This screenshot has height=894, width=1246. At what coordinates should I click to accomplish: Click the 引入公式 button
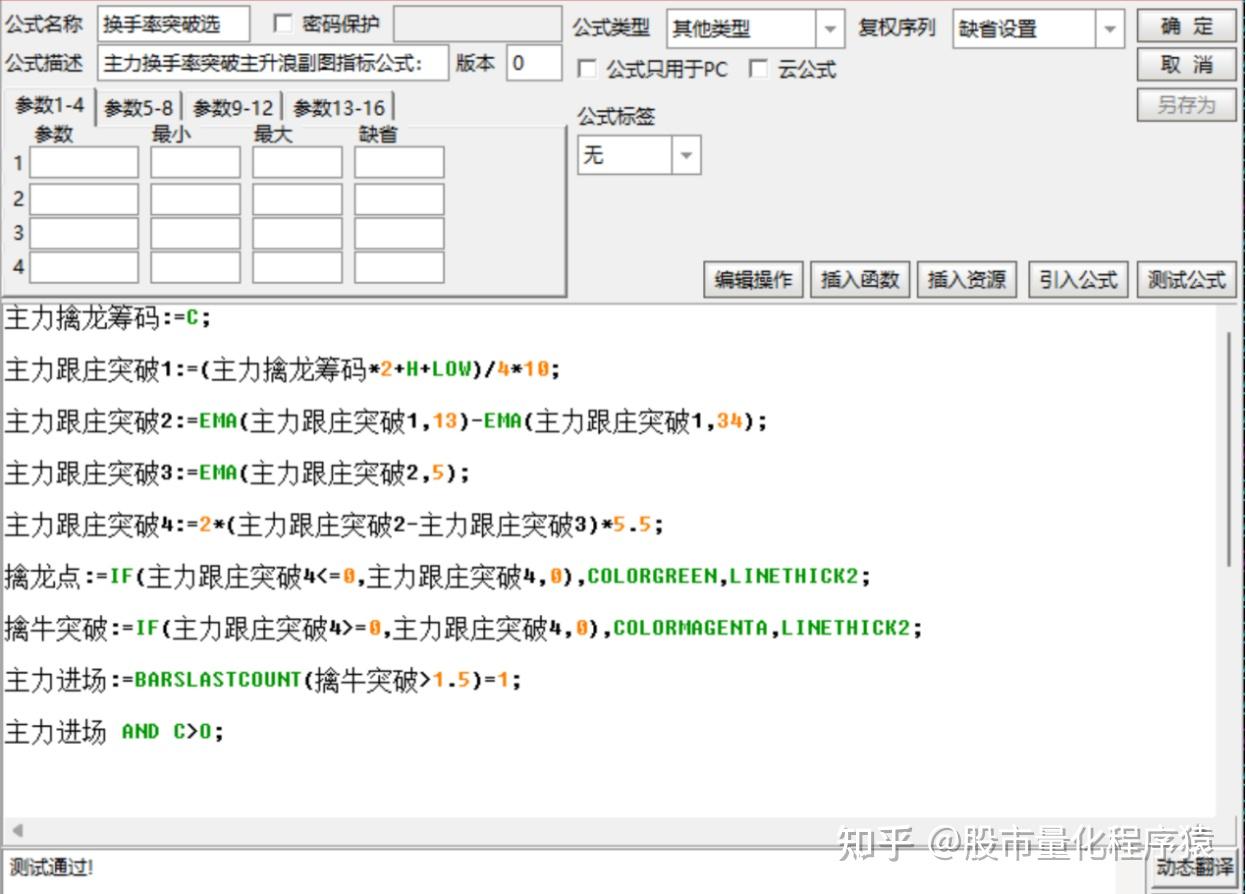click(x=1078, y=280)
